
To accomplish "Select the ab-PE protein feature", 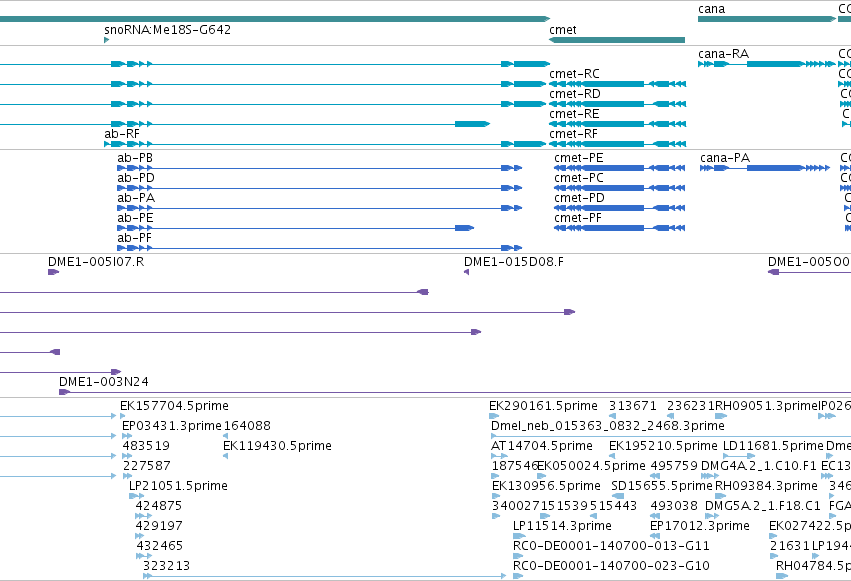I will [x=296, y=228].
